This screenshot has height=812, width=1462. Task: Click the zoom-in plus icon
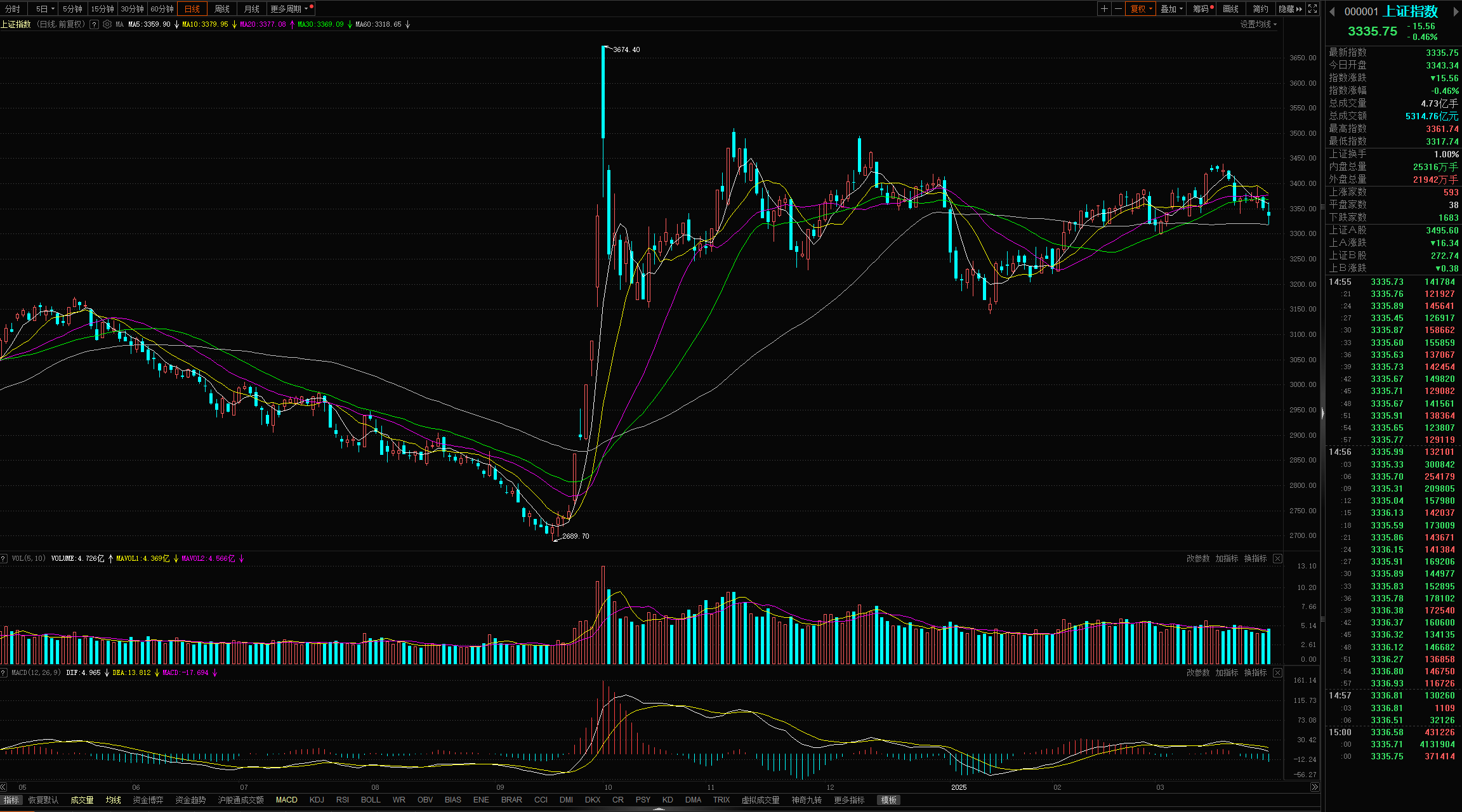tap(1105, 9)
